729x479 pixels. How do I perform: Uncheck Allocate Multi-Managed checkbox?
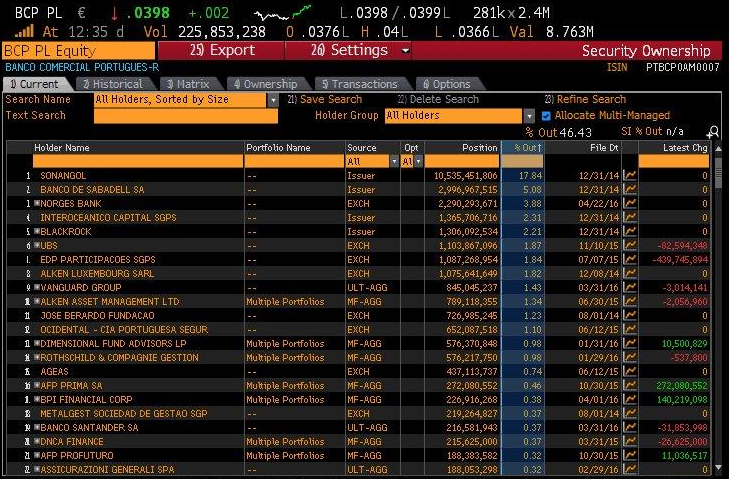pyautogui.click(x=546, y=115)
